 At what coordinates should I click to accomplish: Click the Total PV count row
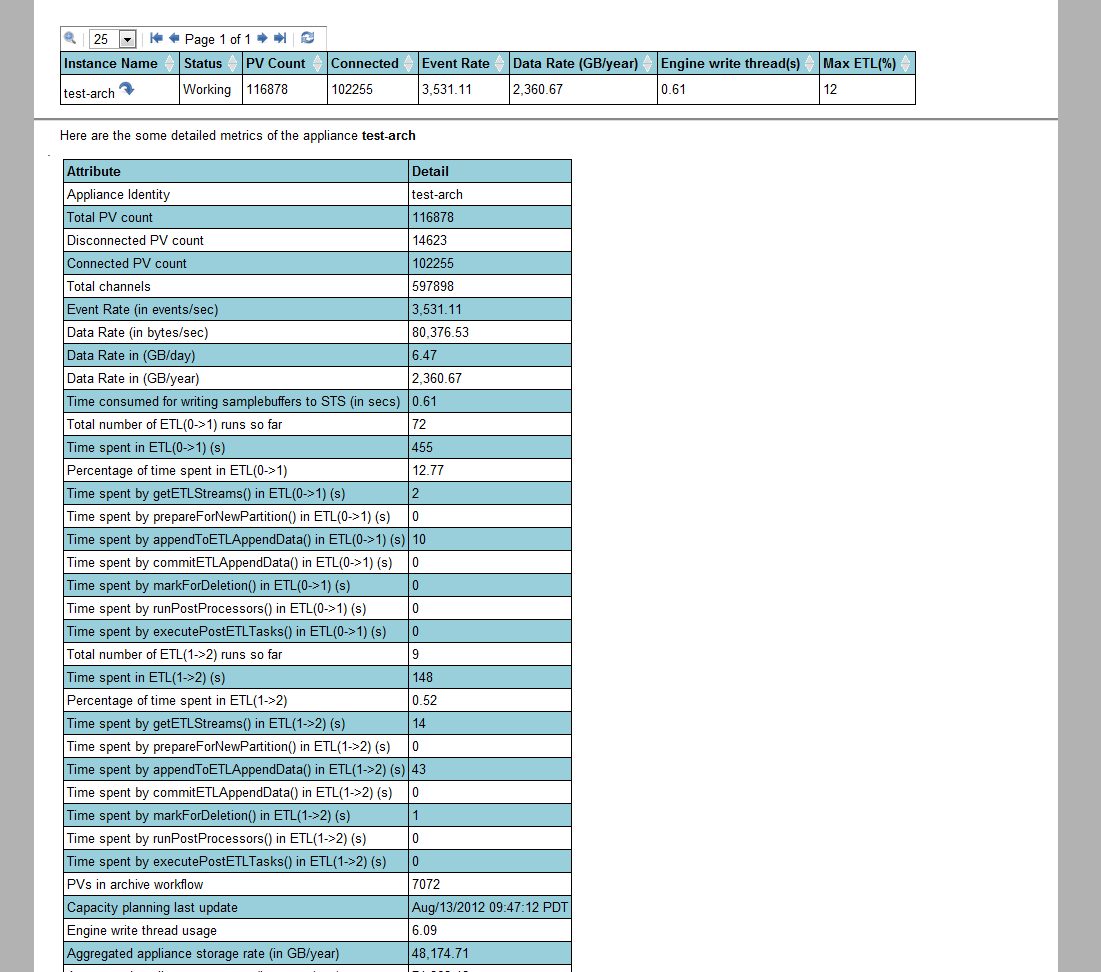[x=236, y=217]
